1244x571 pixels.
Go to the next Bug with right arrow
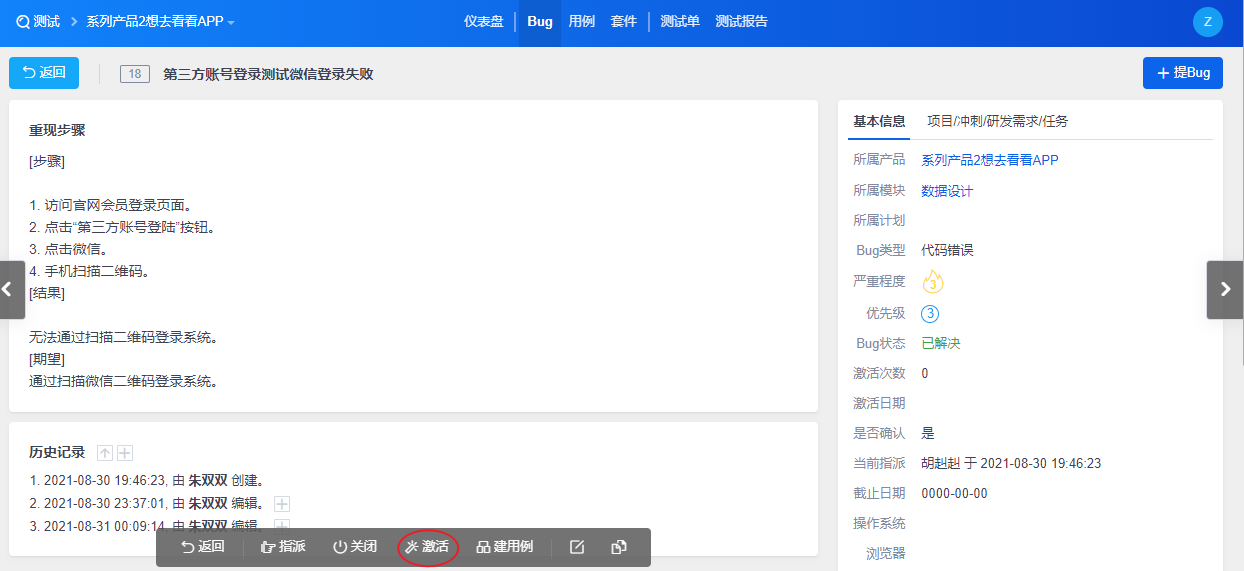1225,290
